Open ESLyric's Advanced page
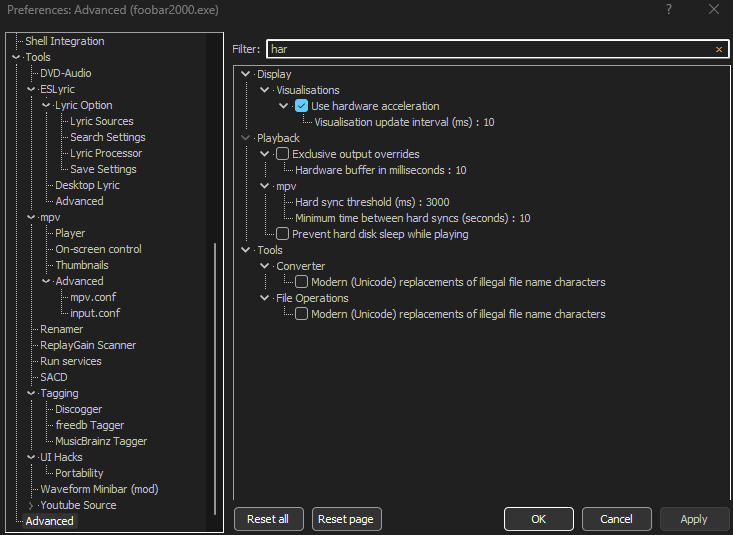Viewport: 733px width, 535px height. pyautogui.click(x=79, y=201)
